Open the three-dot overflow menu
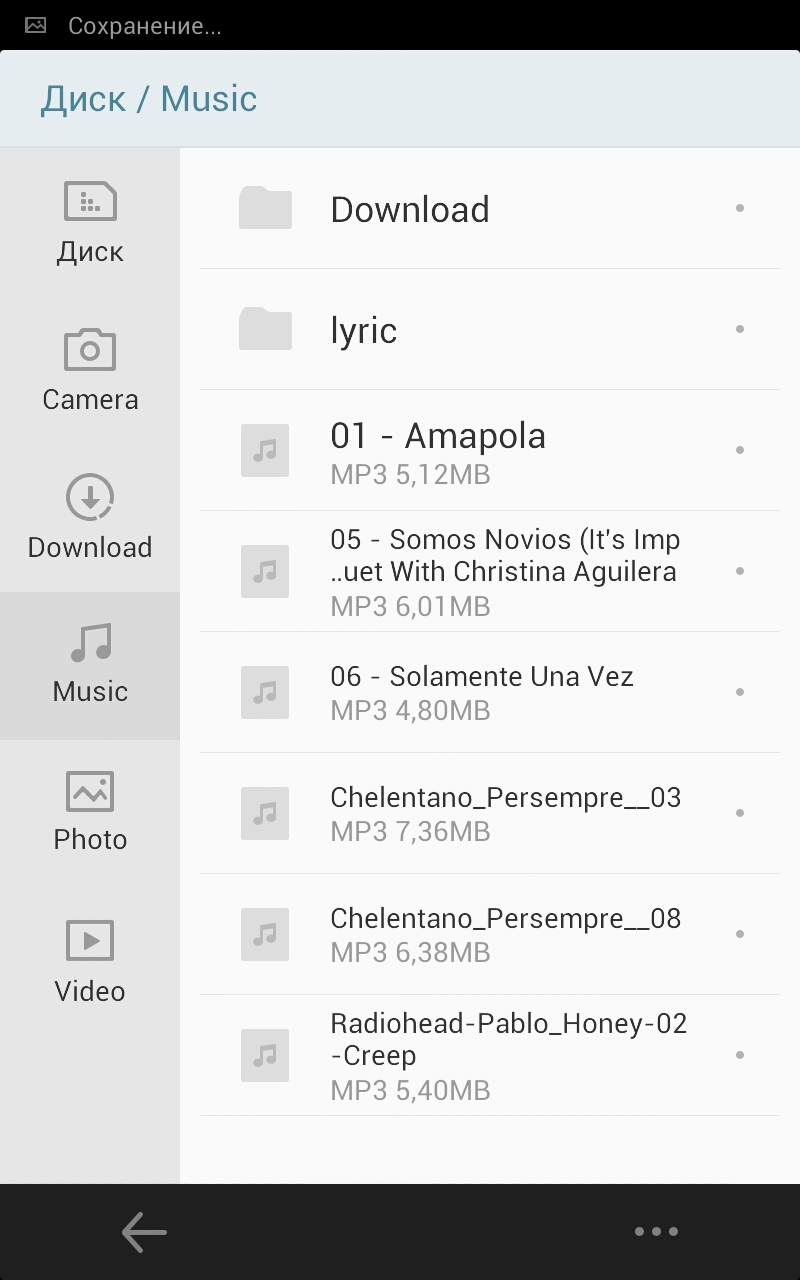Screen dimensions: 800x1280 656,1232
